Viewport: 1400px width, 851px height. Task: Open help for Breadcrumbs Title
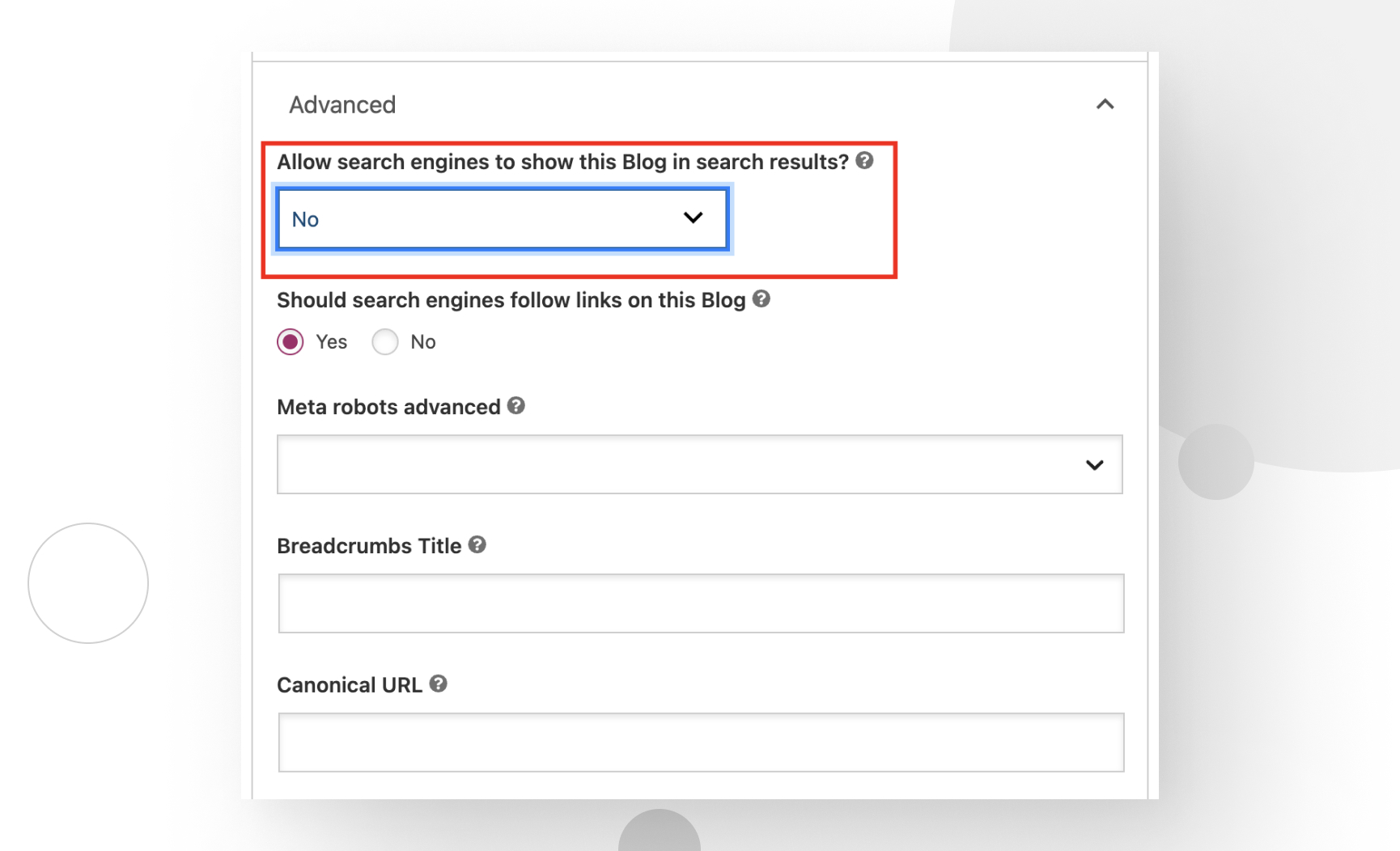click(476, 545)
